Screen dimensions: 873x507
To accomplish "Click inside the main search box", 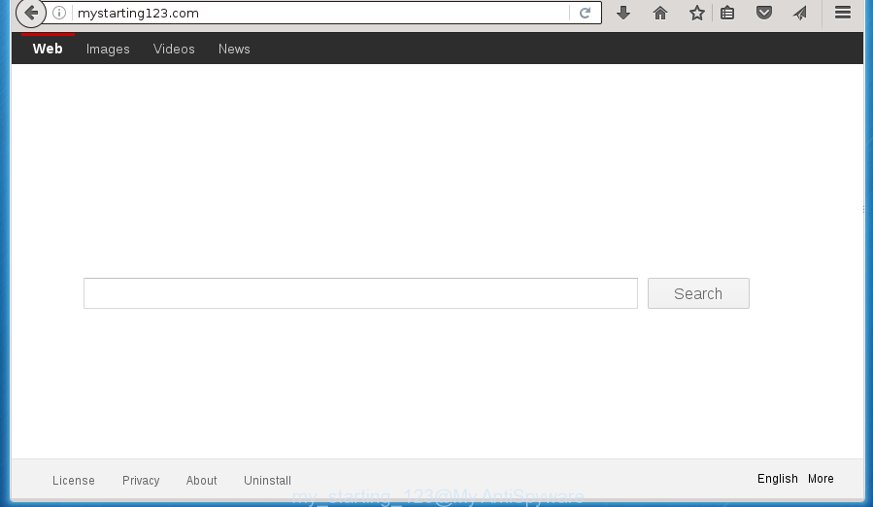I will click(x=360, y=293).
